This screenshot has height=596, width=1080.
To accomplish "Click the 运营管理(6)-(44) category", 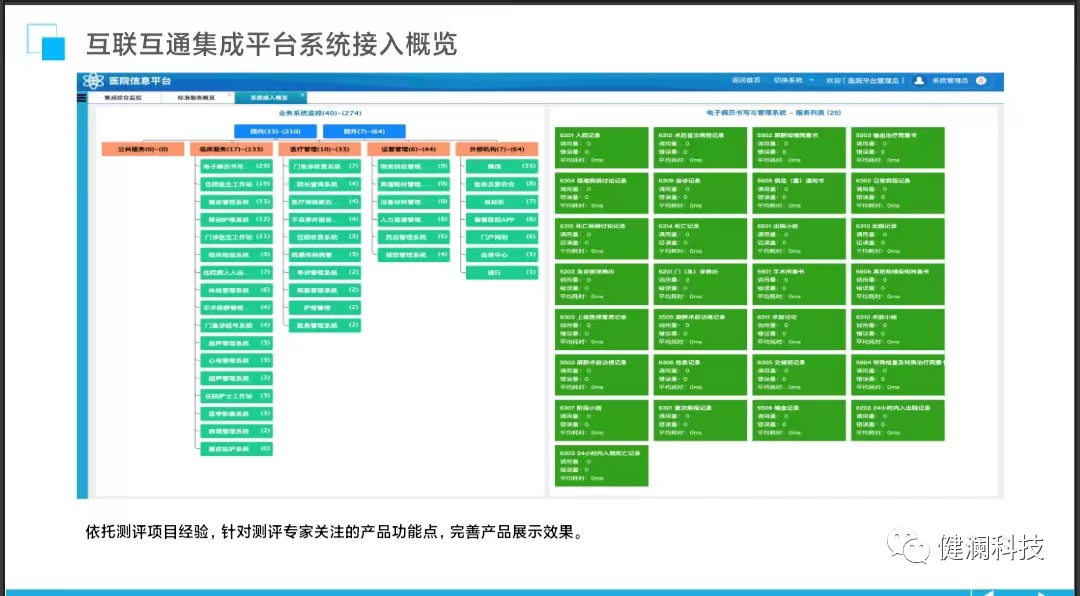I will pos(408,149).
